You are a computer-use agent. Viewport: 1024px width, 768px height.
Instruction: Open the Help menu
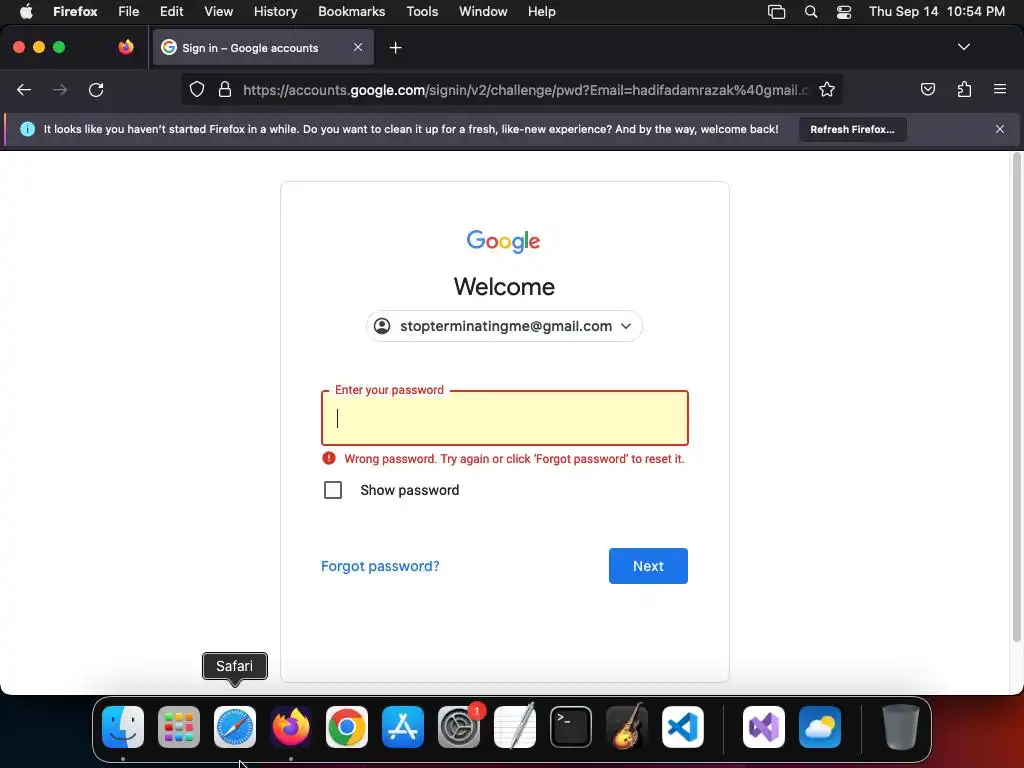point(541,11)
